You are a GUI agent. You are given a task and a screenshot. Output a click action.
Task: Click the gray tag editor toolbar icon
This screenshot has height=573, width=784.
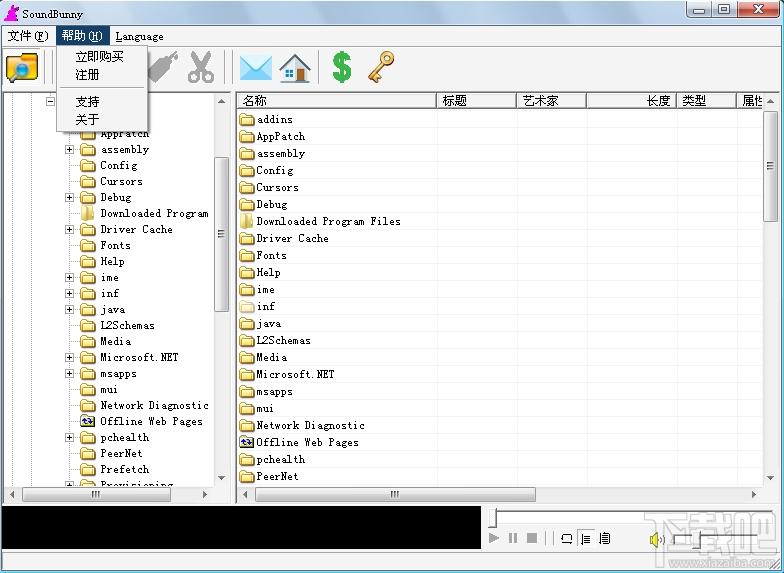163,67
